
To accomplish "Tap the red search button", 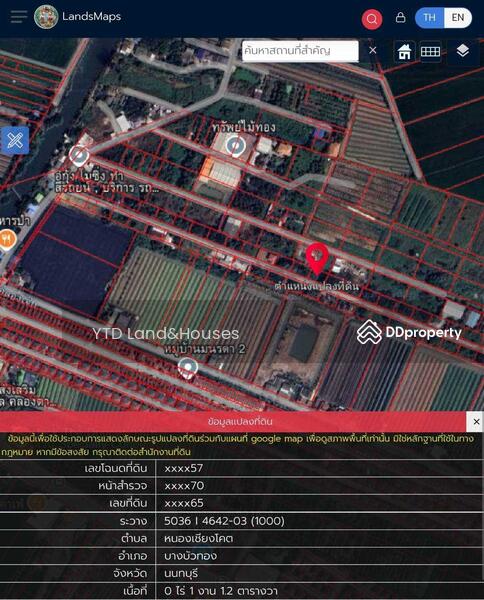I will [x=372, y=18].
